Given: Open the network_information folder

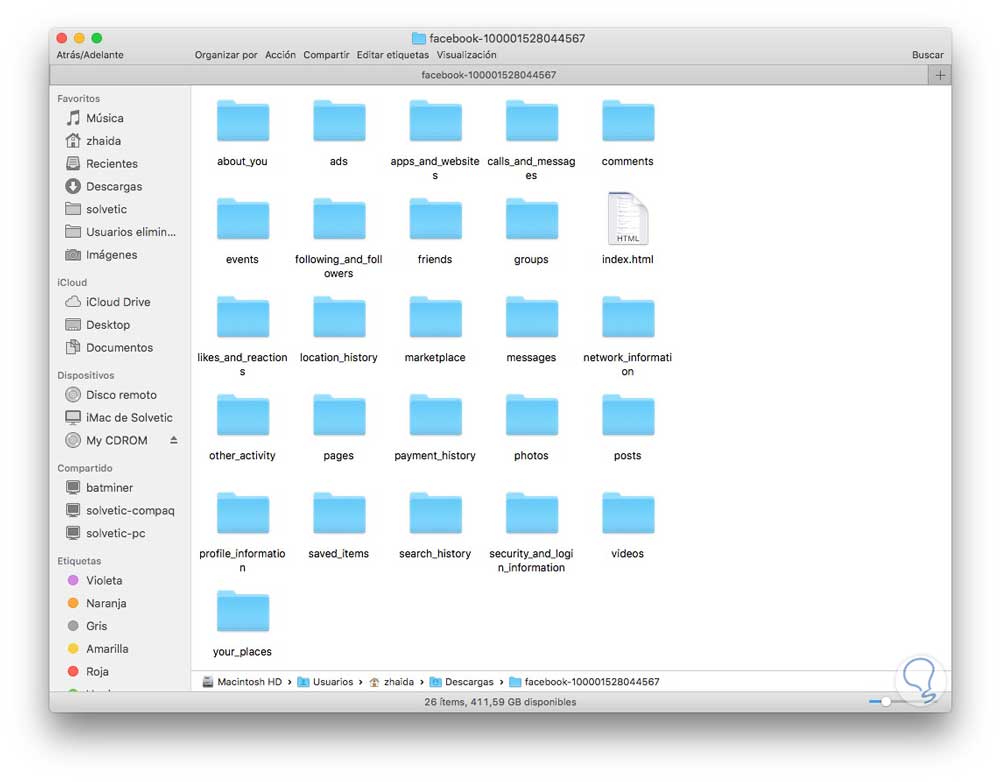Looking at the screenshot, I should [628, 318].
